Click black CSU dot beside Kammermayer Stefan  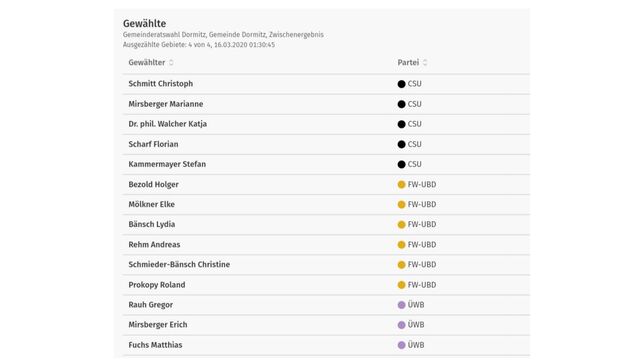coord(401,164)
